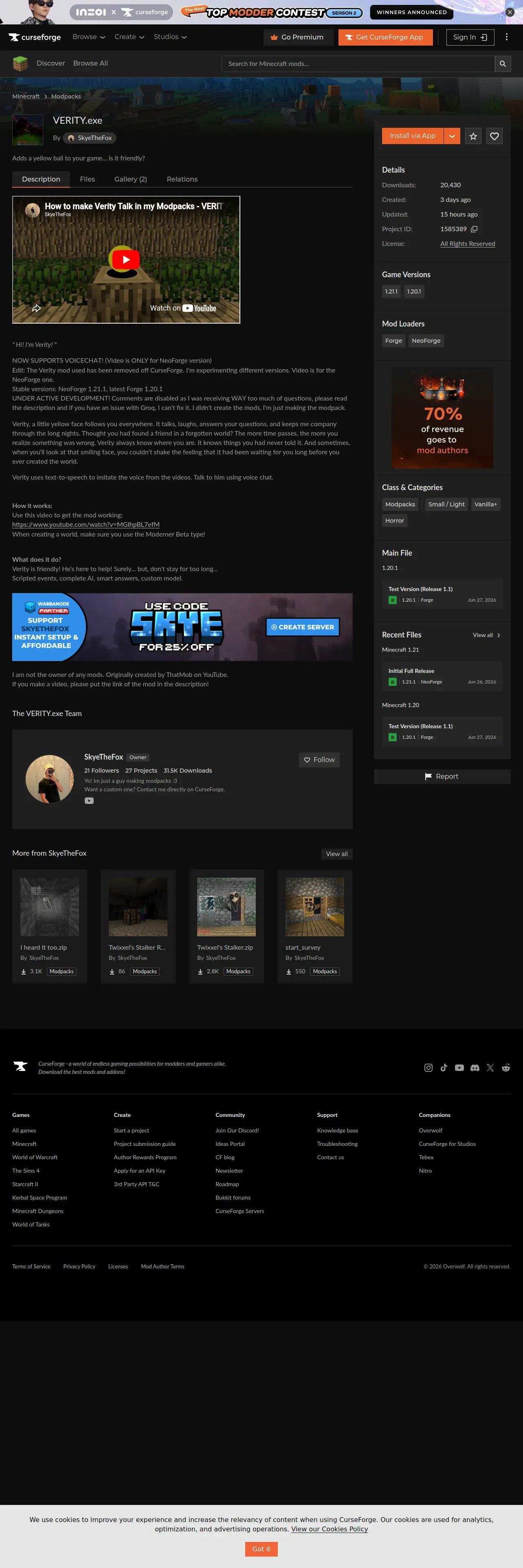
Task: Click the Minecraft breadcrumb link
Action: 26,97
